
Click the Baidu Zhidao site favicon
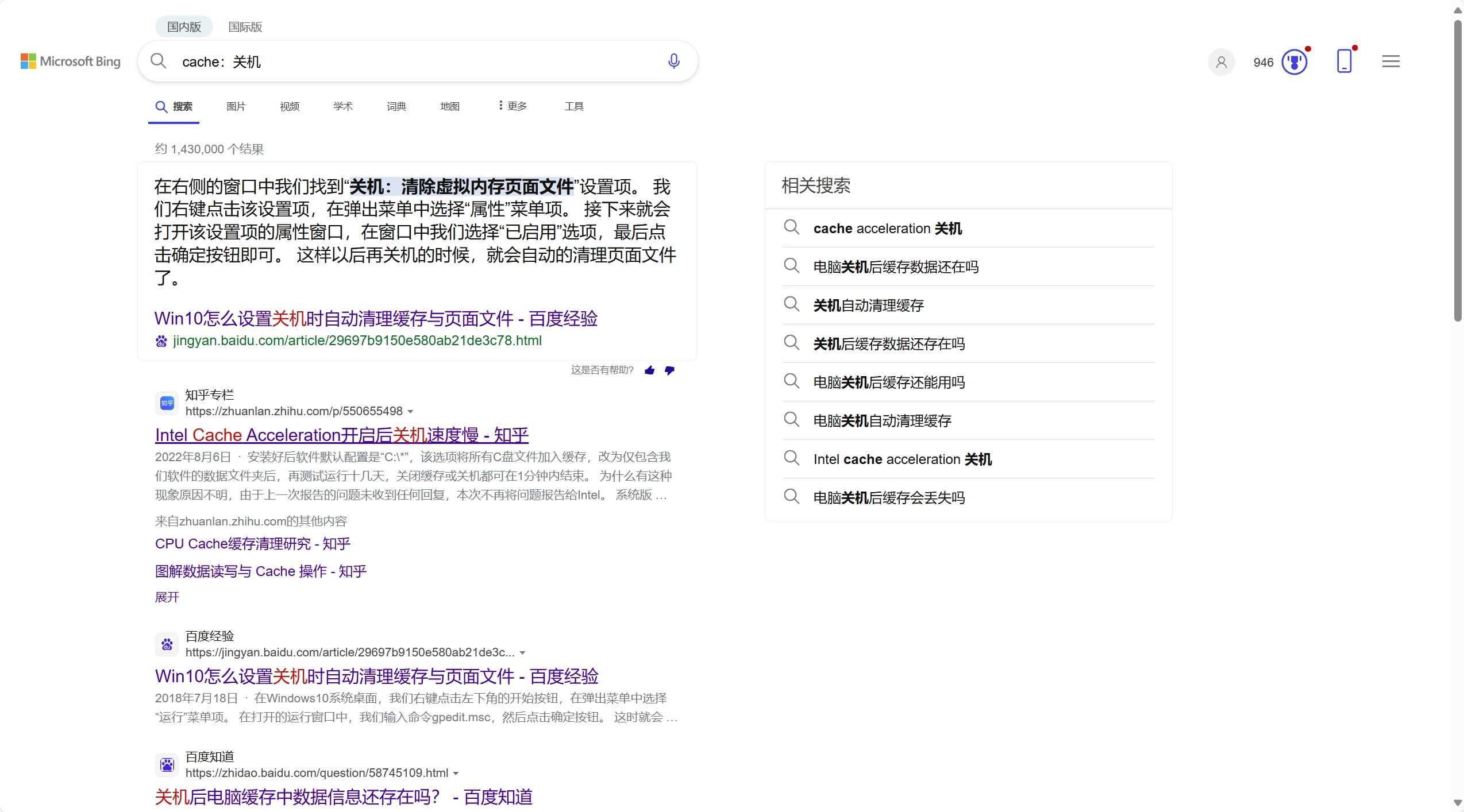click(167, 765)
